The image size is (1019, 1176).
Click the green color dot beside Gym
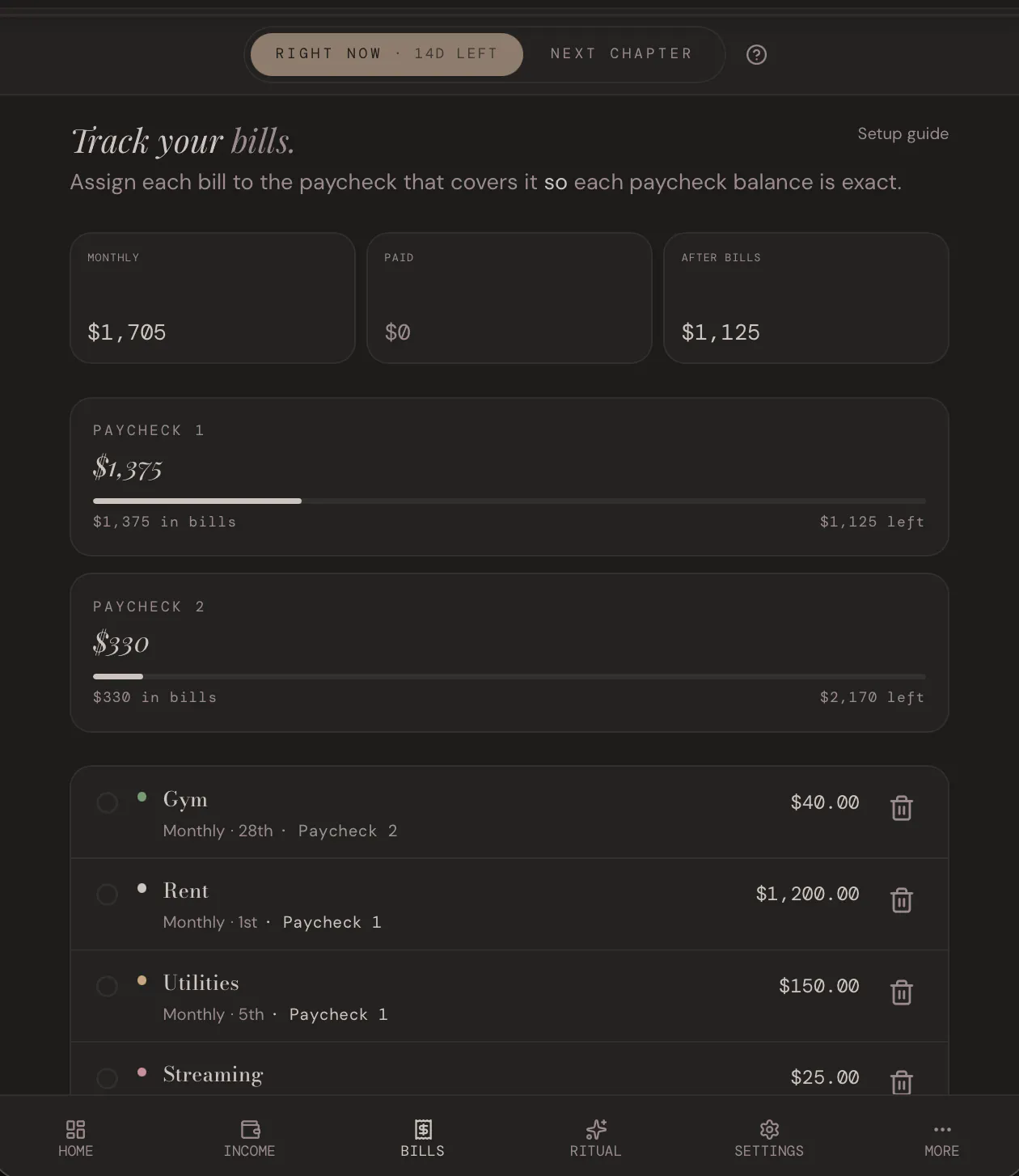pos(142,797)
